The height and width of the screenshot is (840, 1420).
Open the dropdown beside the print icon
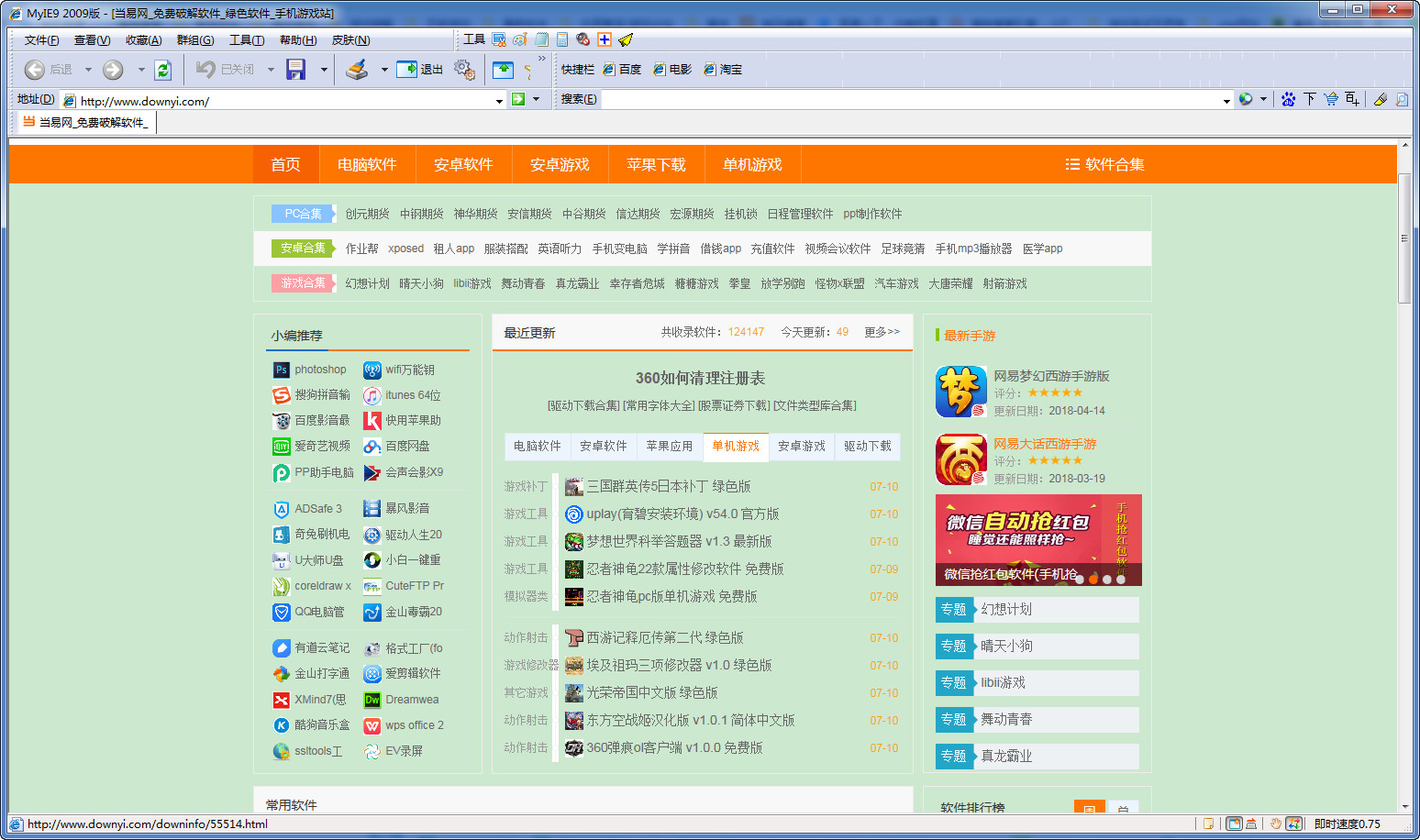pyautogui.click(x=384, y=69)
